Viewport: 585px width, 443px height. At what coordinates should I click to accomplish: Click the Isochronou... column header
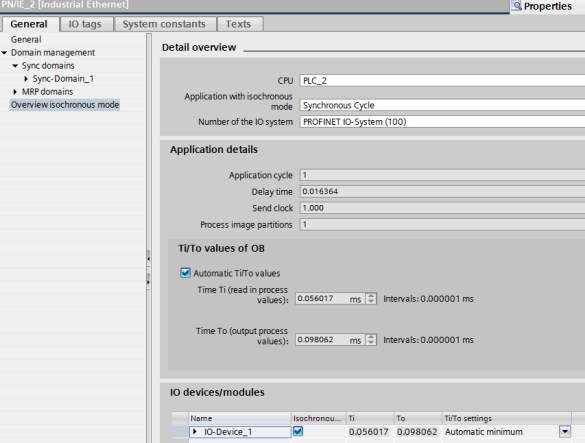(319, 418)
